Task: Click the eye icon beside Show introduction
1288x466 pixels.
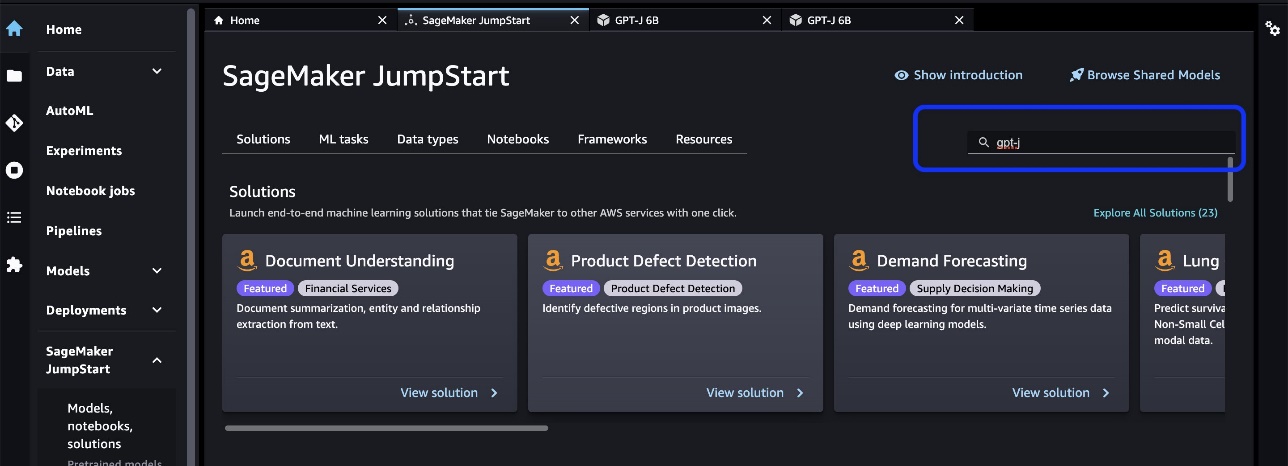Action: (901, 75)
